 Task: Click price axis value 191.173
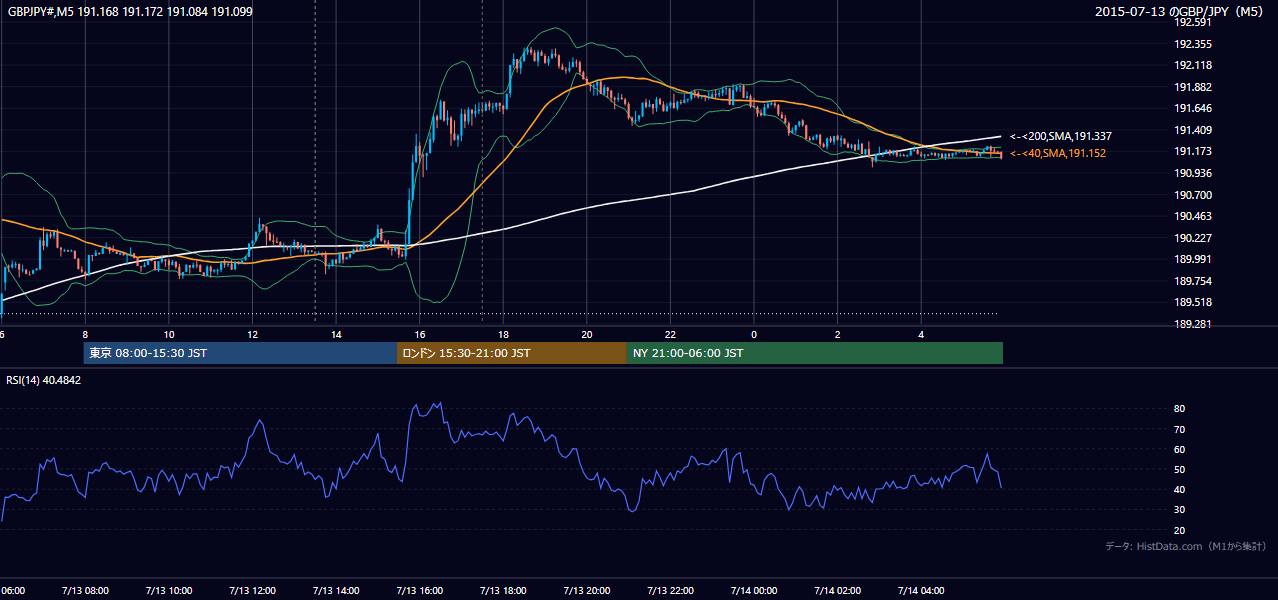(1193, 151)
